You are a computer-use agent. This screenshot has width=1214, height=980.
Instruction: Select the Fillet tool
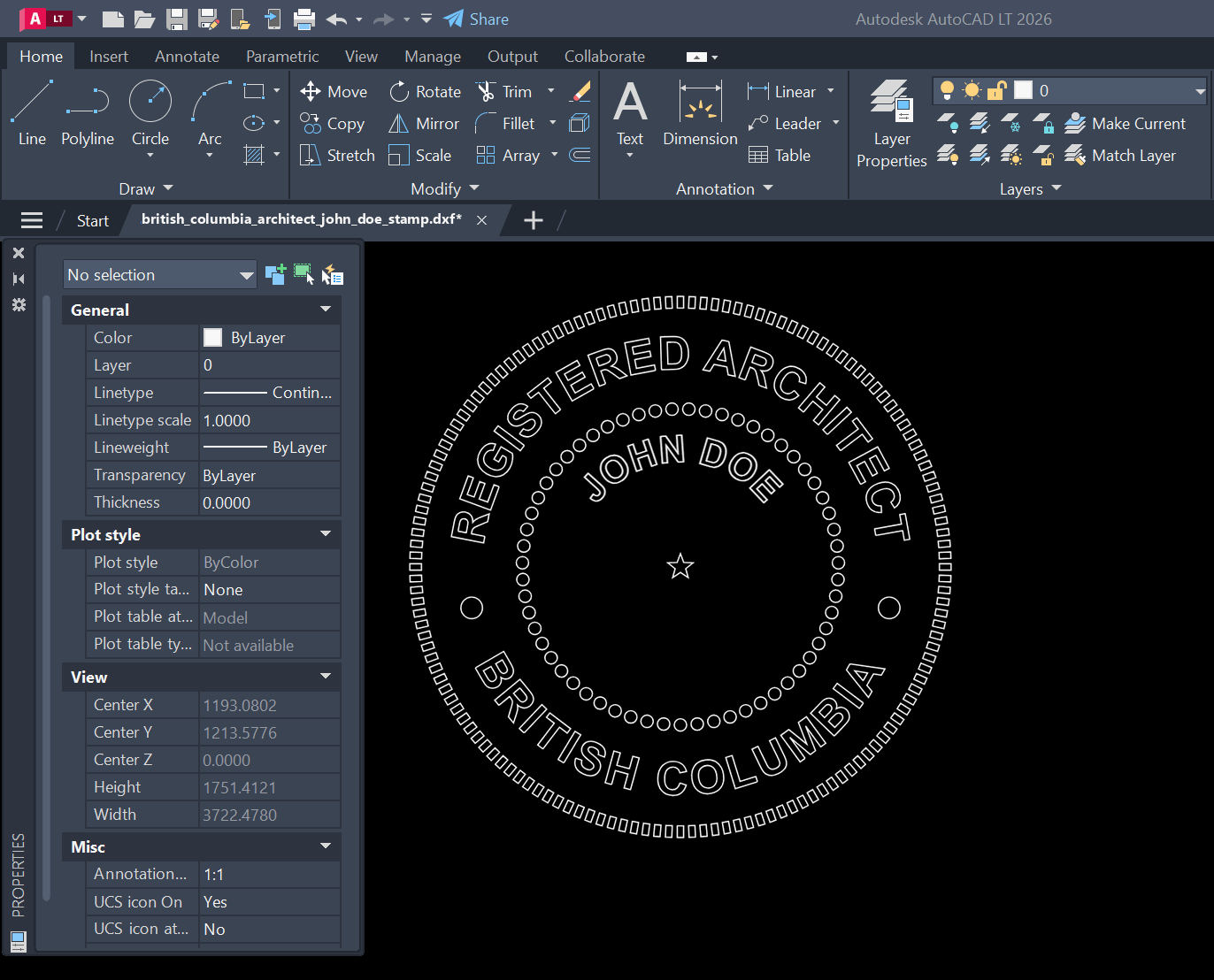point(505,123)
